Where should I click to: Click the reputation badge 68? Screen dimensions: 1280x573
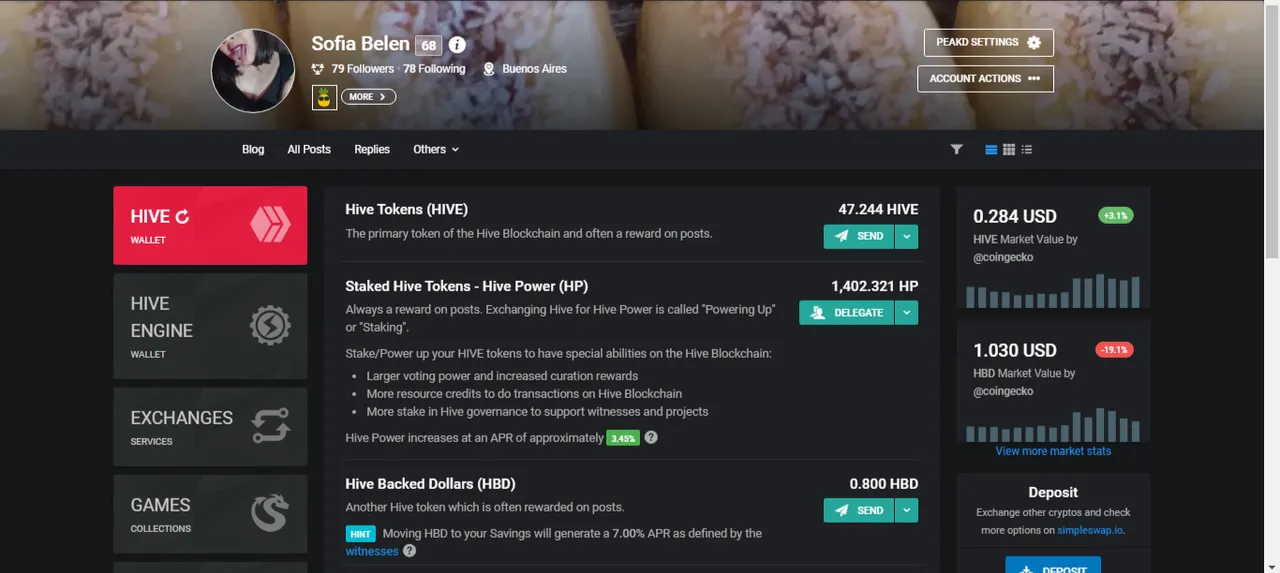[x=428, y=46]
